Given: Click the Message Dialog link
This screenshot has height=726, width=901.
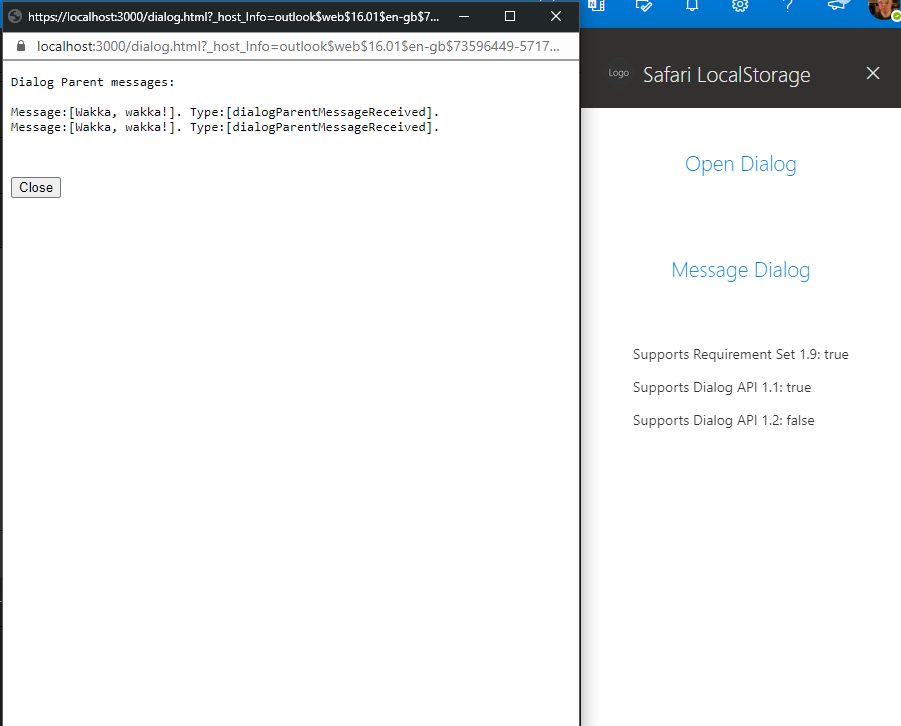Looking at the screenshot, I should 740,270.
